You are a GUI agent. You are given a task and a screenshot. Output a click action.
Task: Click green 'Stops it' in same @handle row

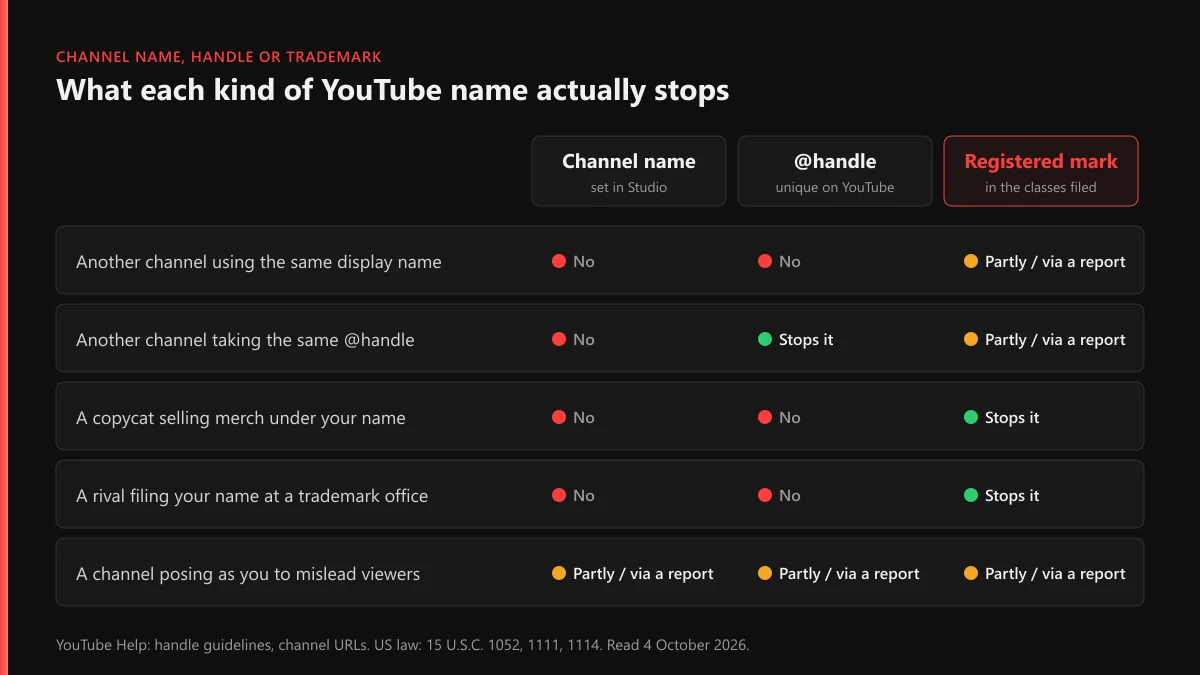(x=796, y=340)
